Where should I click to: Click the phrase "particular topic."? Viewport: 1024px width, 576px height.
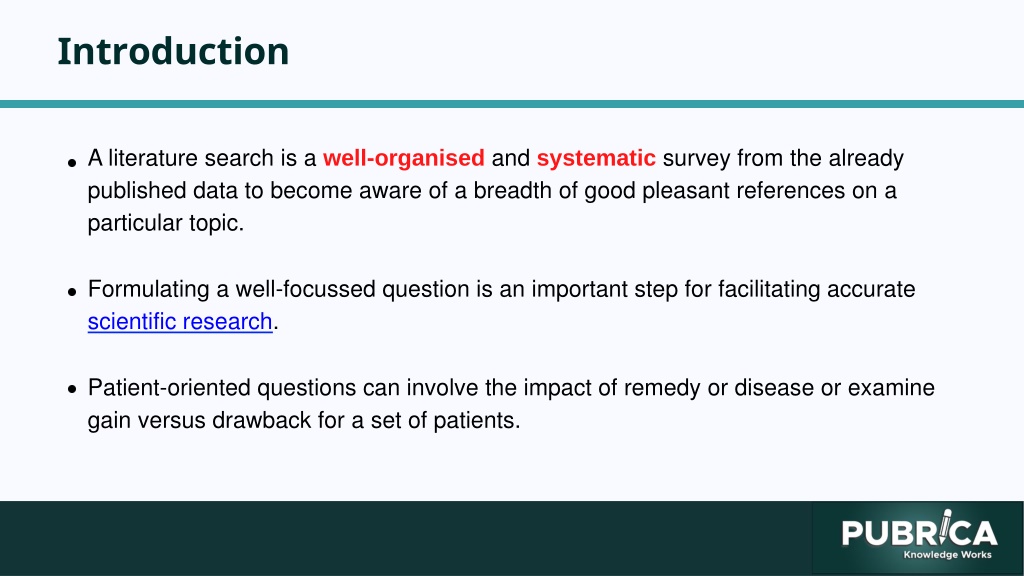[x=166, y=224]
